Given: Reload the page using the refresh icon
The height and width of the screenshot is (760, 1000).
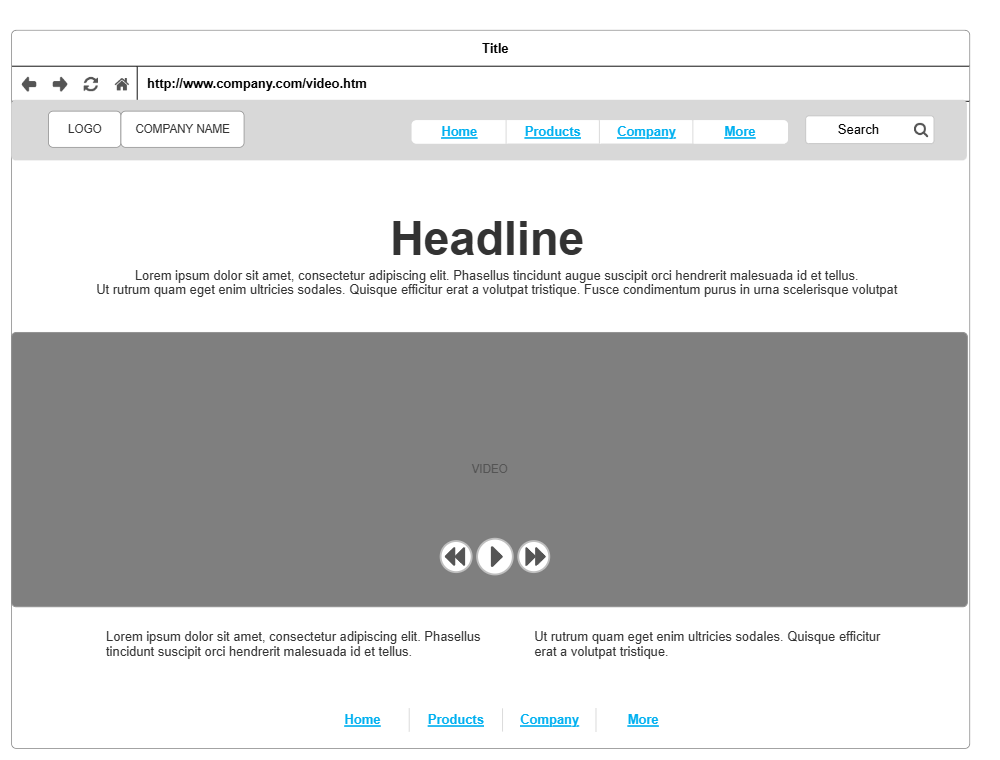Looking at the screenshot, I should click(90, 84).
